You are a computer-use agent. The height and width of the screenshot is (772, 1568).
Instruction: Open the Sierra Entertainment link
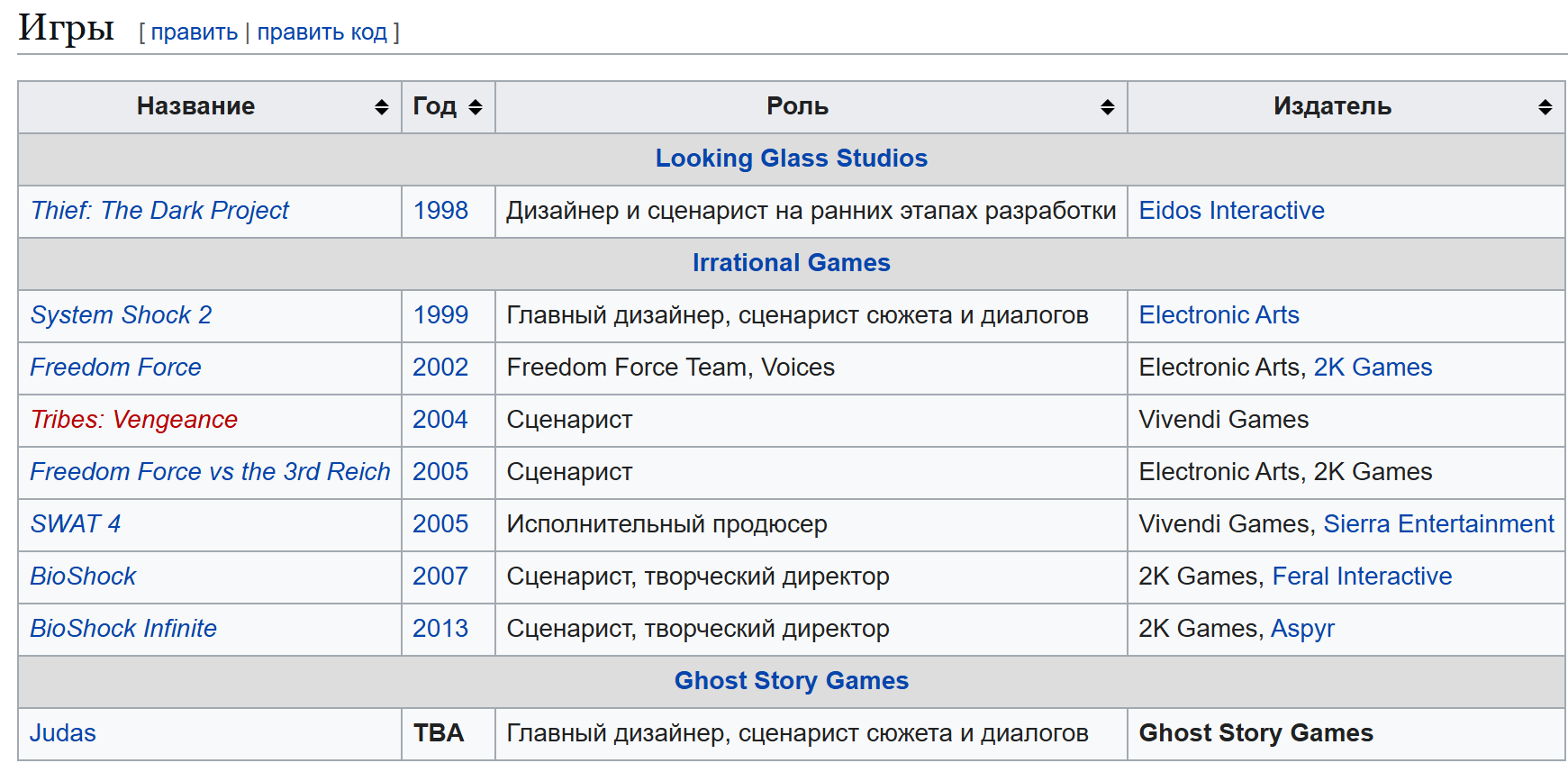pyautogui.click(x=1438, y=524)
